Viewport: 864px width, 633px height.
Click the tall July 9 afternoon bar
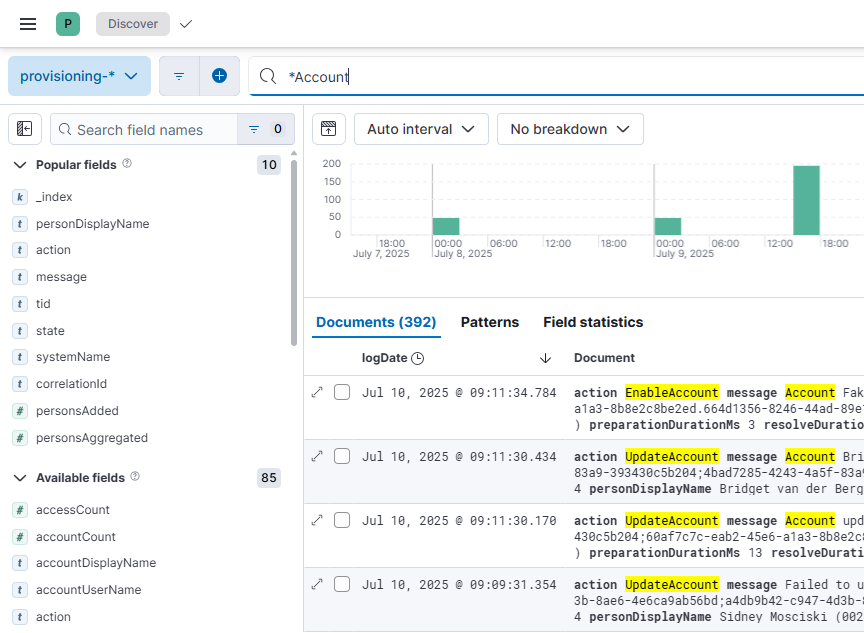[x=806, y=200]
